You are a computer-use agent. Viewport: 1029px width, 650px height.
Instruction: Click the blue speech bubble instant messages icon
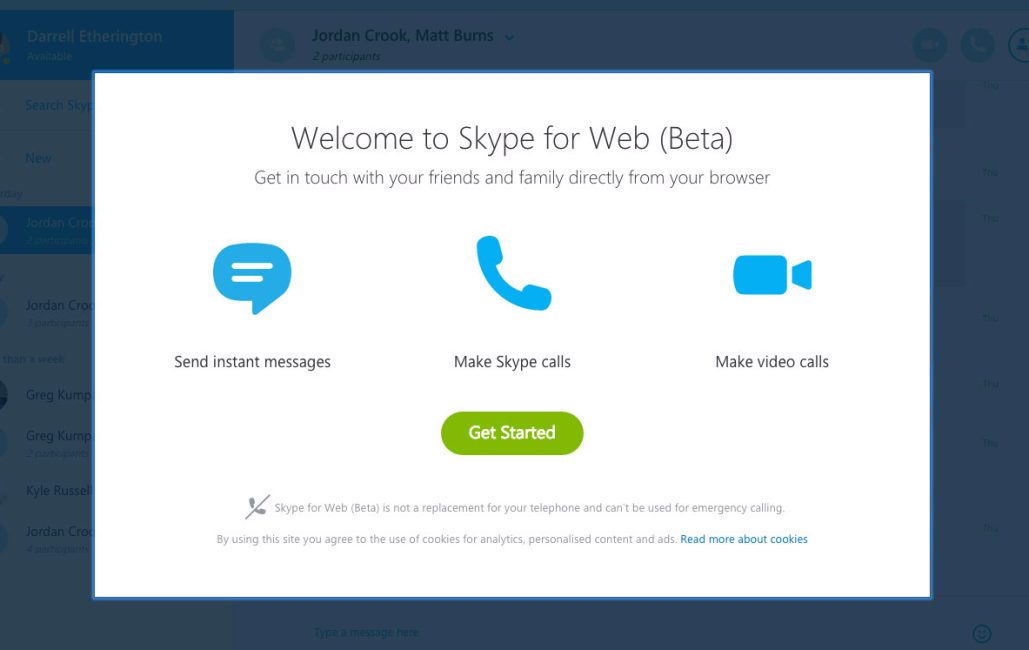point(252,276)
